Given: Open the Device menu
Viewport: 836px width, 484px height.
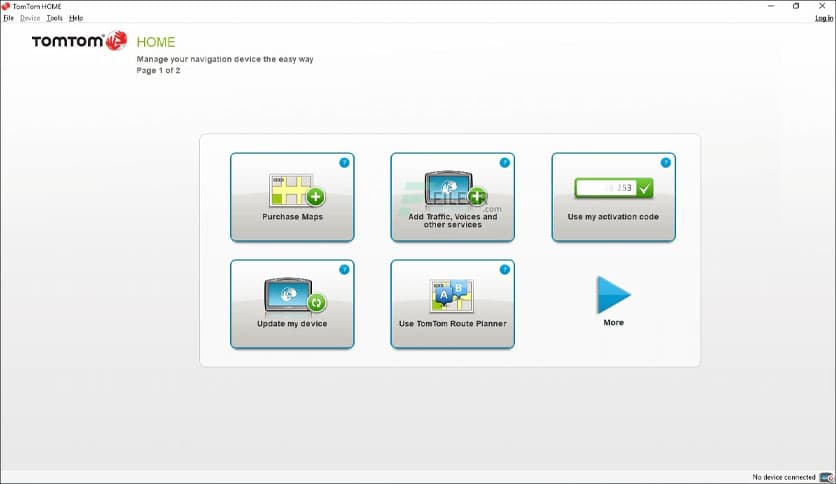Looking at the screenshot, I should tap(30, 18).
